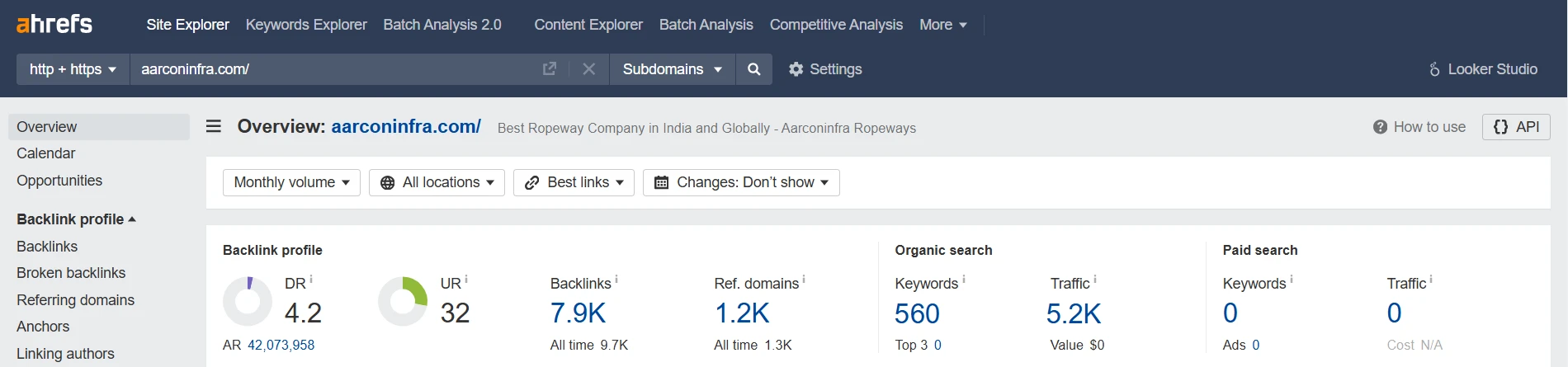Collapse the Backlink profile sidebar section
This screenshot has height=367, width=1568.
77,219
